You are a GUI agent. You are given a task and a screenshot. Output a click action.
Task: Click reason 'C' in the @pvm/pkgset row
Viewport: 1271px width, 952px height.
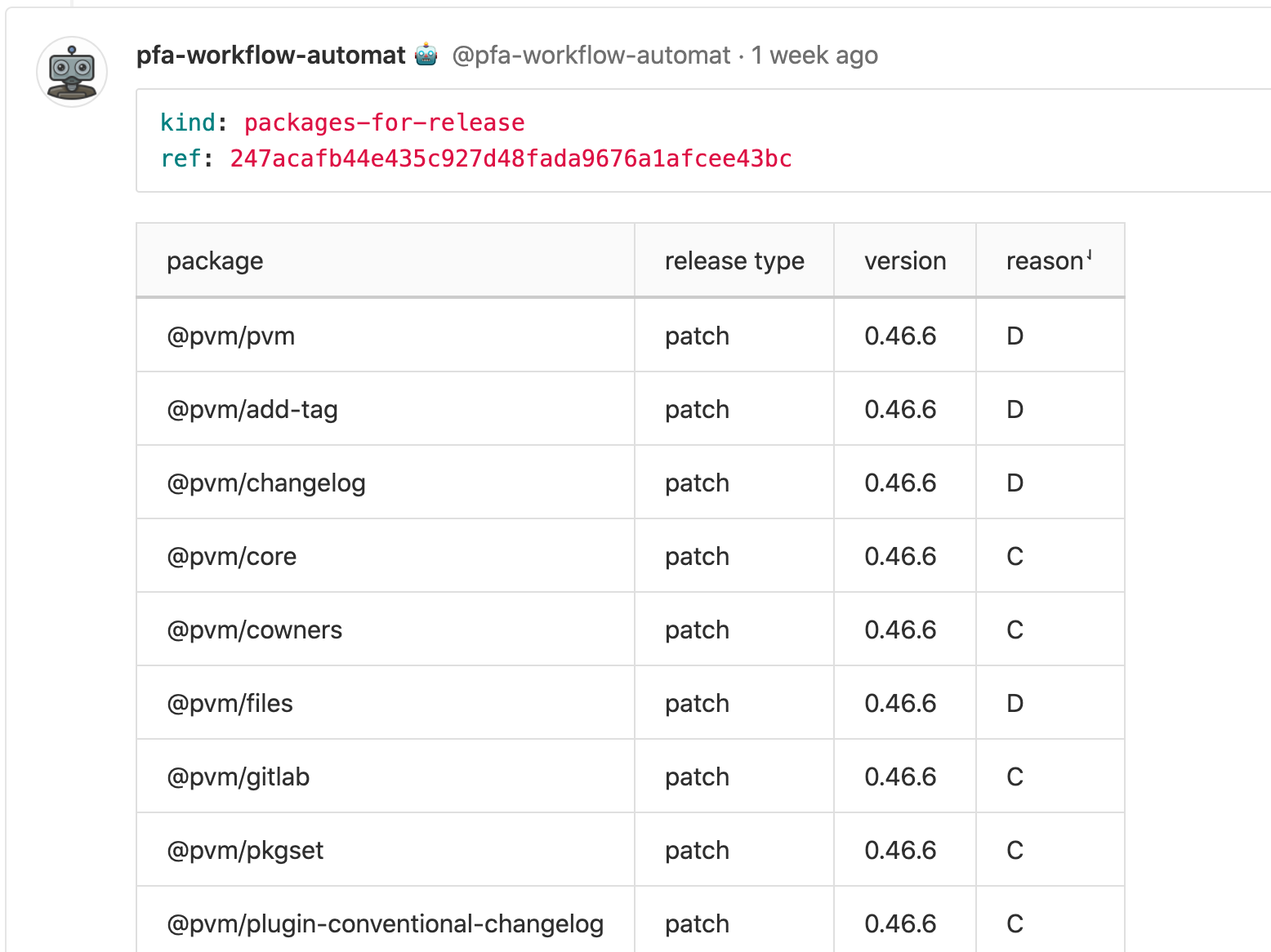click(1015, 850)
